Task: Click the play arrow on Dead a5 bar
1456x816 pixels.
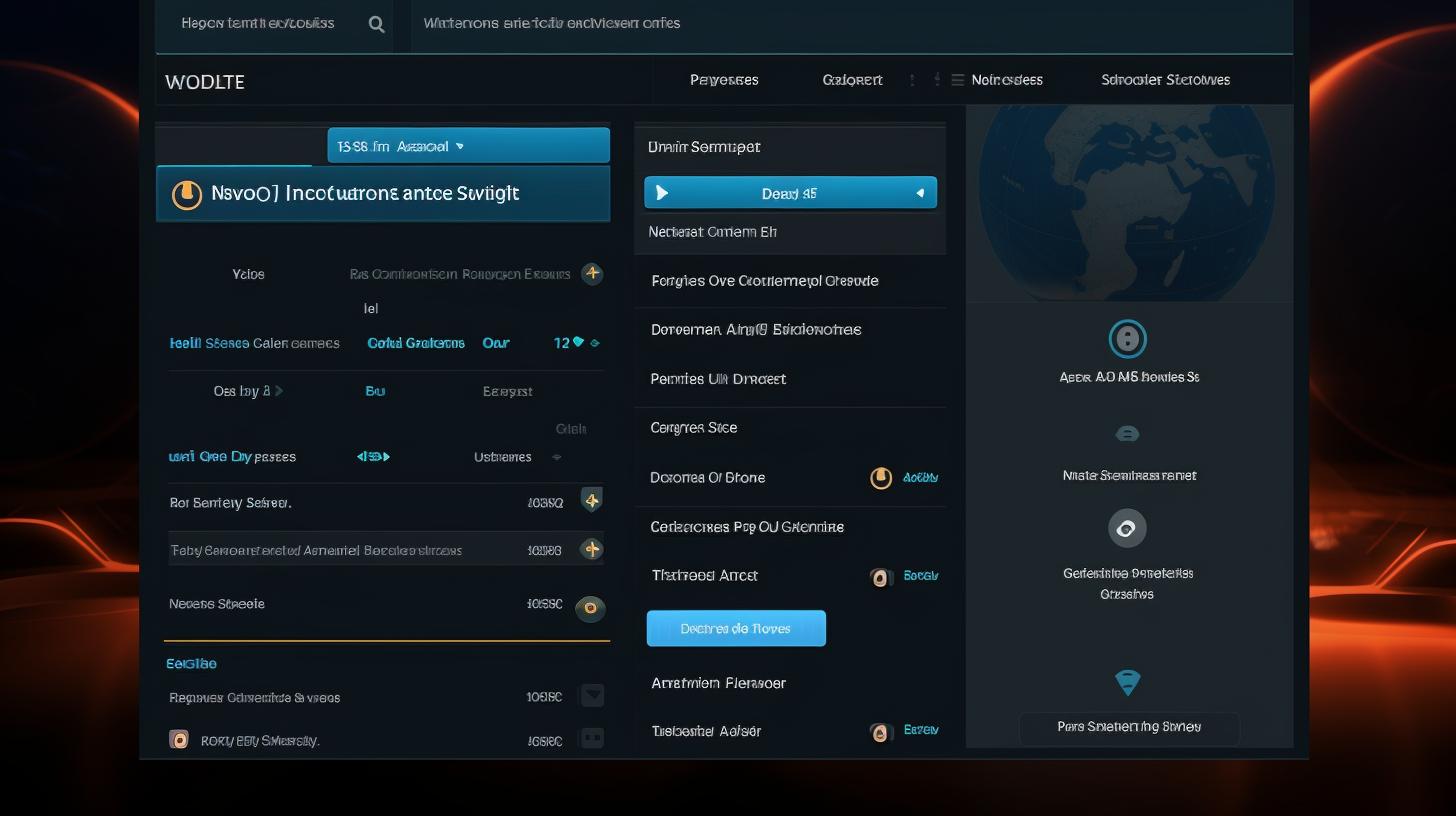Action: pos(661,193)
